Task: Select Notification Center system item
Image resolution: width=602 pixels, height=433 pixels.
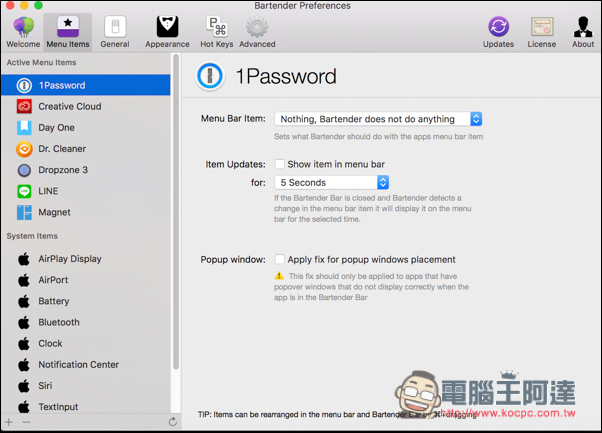Action: (79, 364)
